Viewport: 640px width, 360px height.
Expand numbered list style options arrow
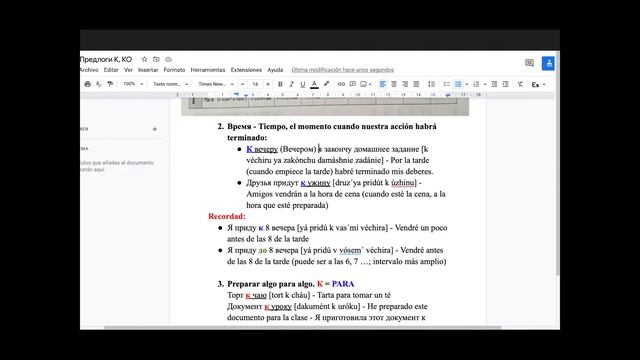485,84
